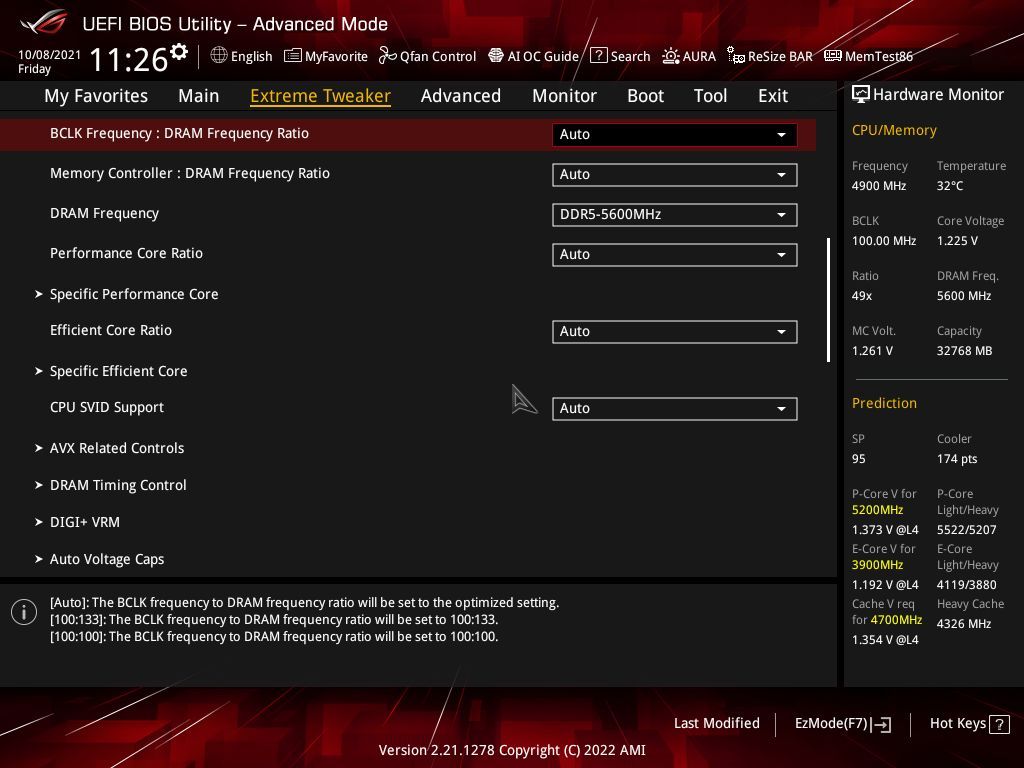Switch to Boot tab

645,96
